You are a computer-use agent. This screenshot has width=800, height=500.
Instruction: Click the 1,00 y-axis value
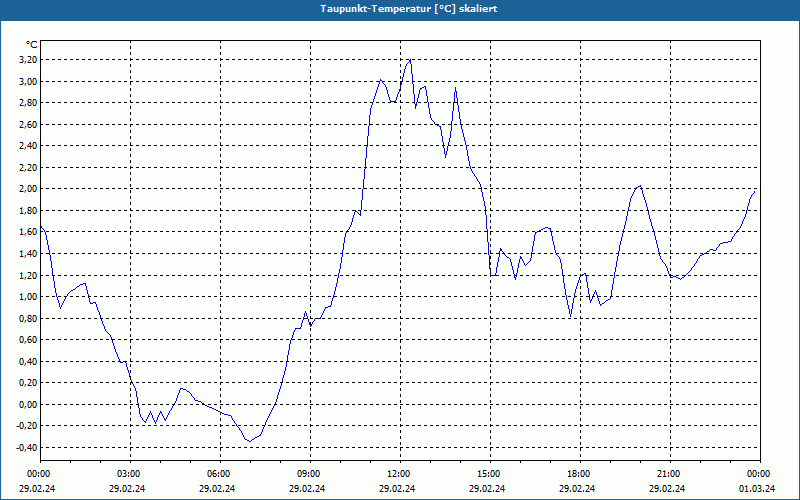(x=28, y=297)
